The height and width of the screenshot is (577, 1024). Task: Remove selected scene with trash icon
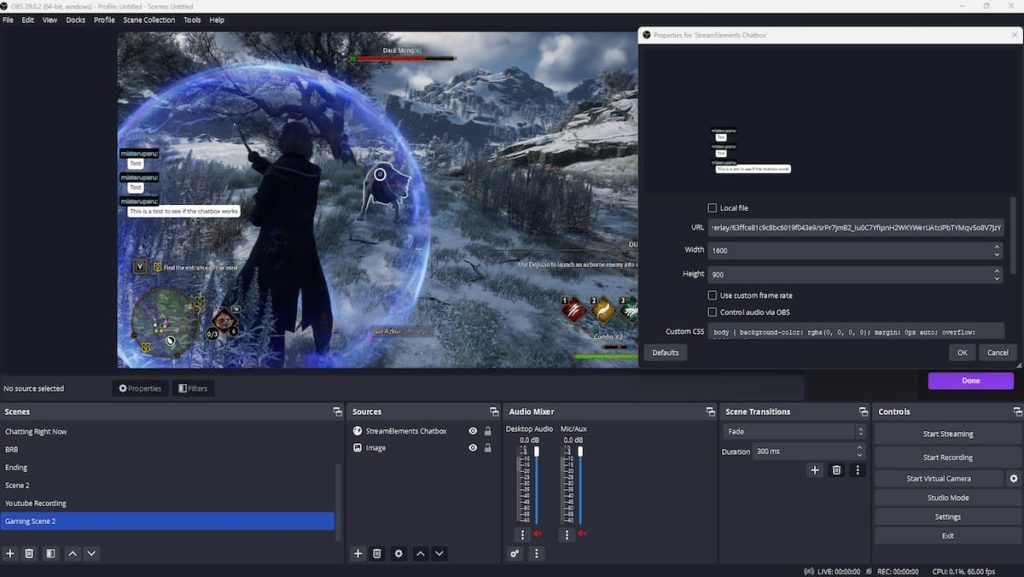click(29, 554)
